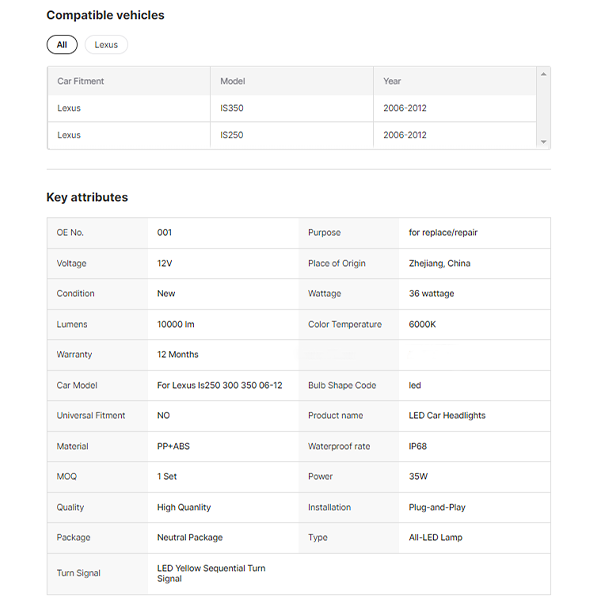The width and height of the screenshot is (600, 600).
Task: Filter compatible vehicles by Lexus pill
Action: [106, 45]
